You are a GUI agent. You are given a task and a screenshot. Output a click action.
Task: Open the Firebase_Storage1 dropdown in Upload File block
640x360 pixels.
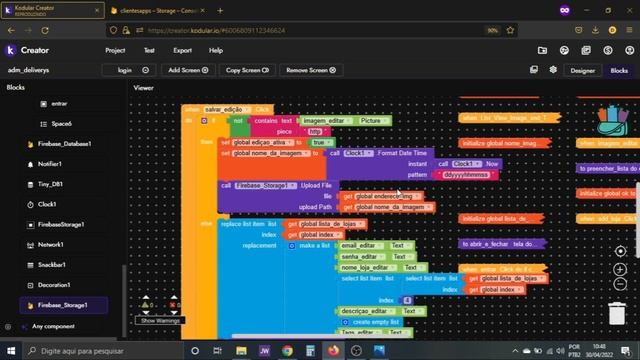click(x=265, y=186)
